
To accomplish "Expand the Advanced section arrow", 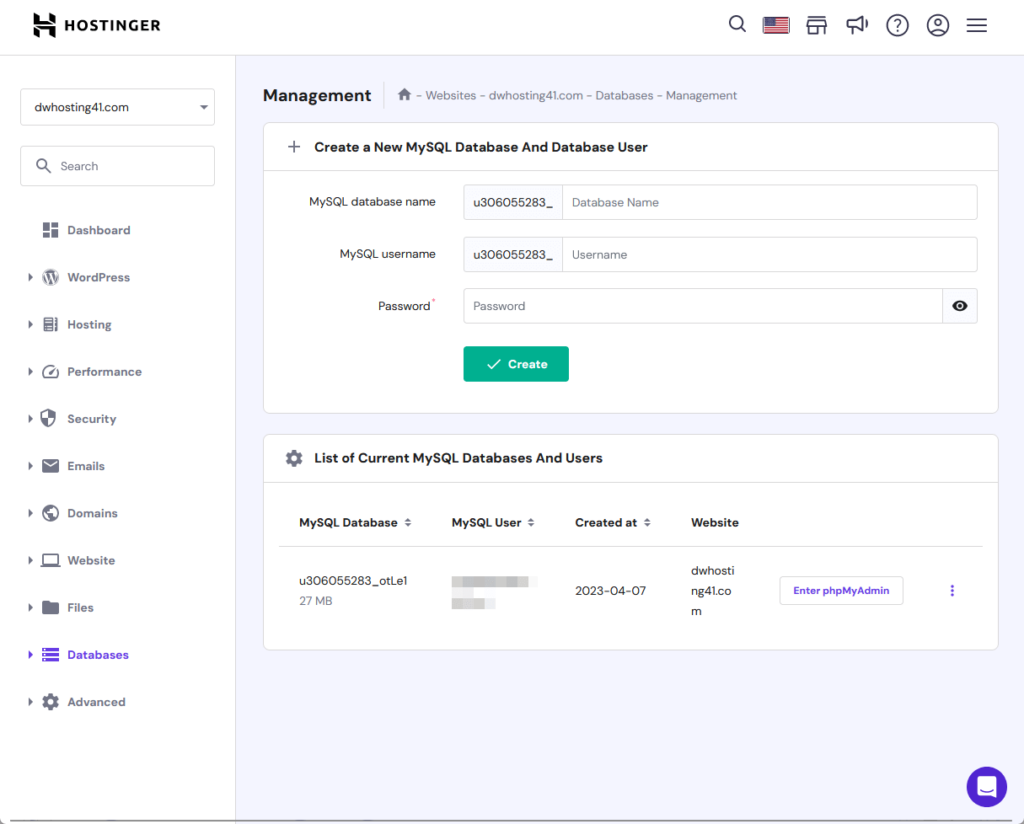I will pos(30,702).
